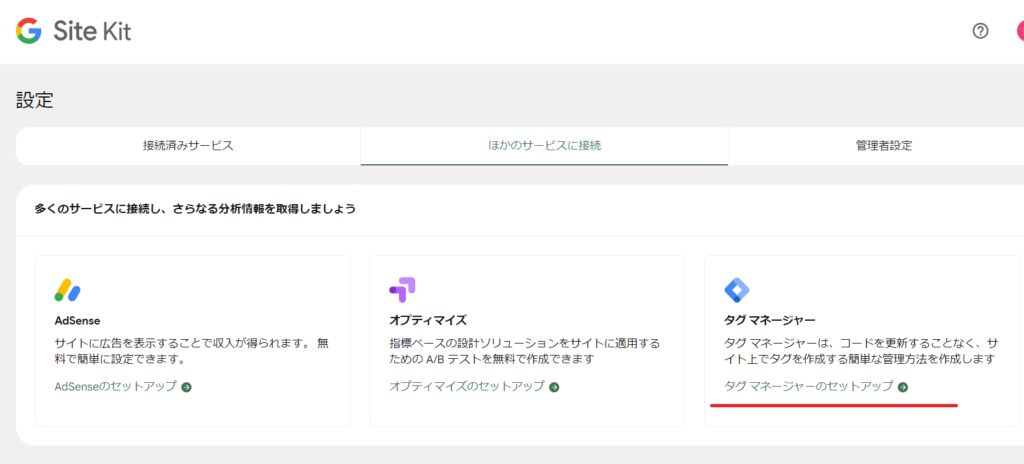Open the help question mark icon
The width and height of the screenshot is (1024, 464).
click(x=980, y=31)
